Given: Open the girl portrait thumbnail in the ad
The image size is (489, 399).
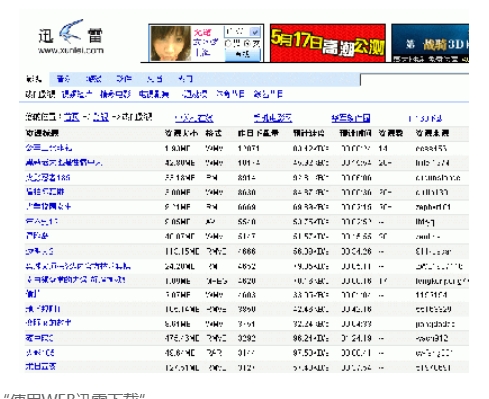Looking at the screenshot, I should coord(171,43).
